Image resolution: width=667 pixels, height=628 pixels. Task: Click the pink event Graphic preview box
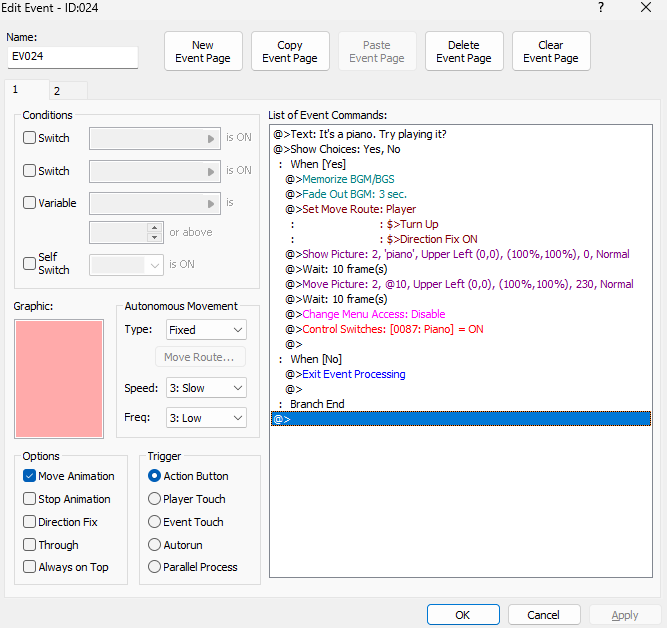(59, 379)
